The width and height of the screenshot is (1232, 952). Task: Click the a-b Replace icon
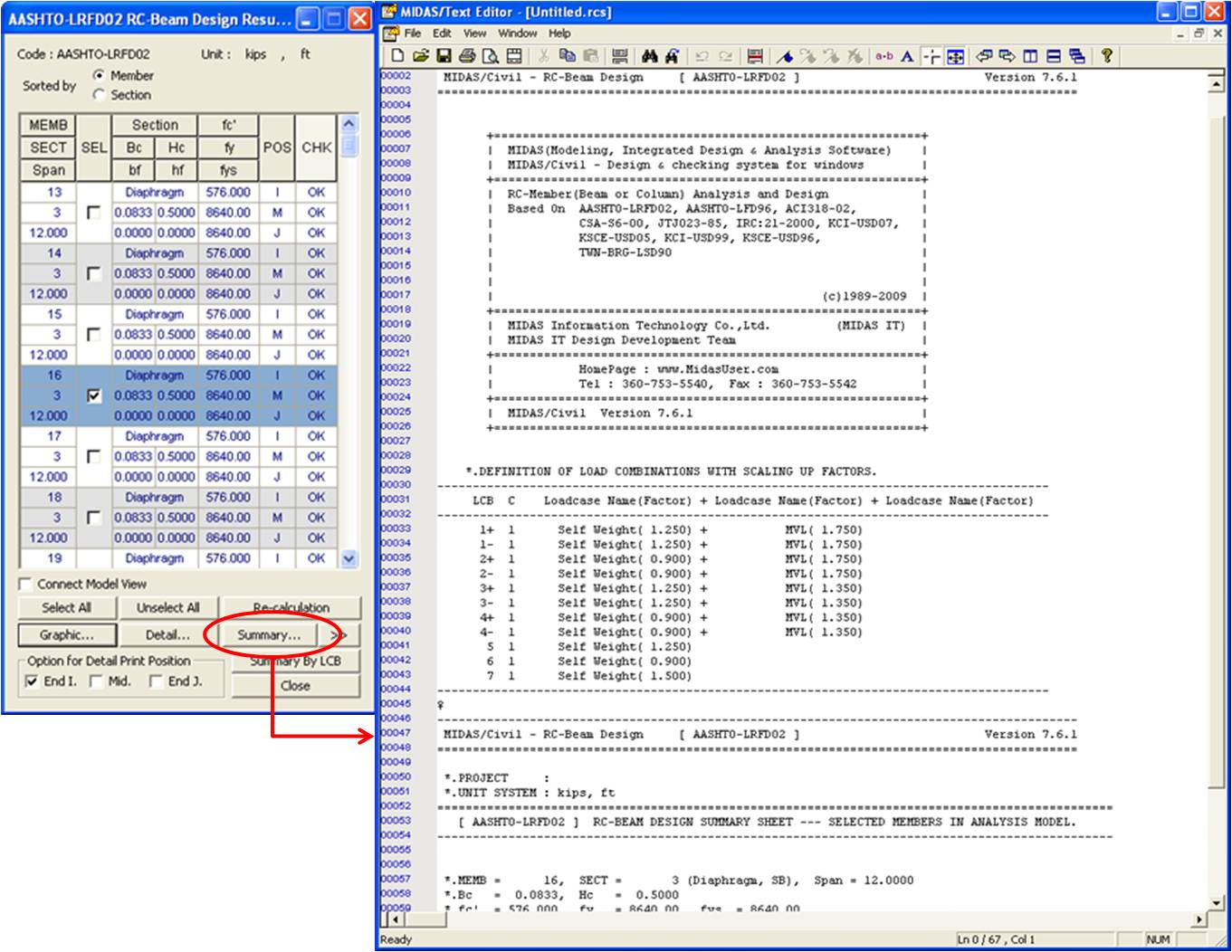[x=883, y=56]
